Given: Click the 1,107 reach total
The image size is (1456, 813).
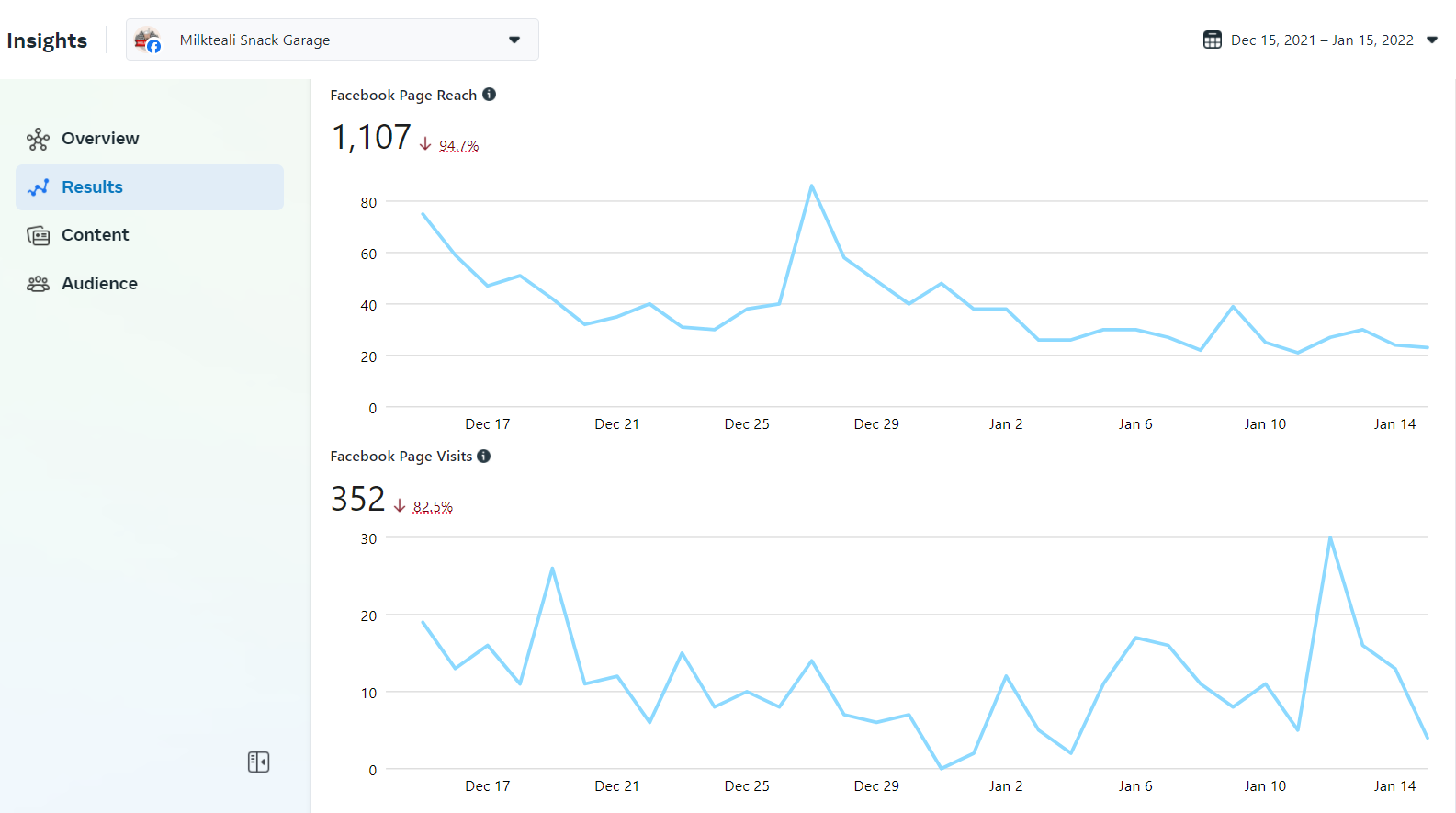Looking at the screenshot, I should (371, 137).
